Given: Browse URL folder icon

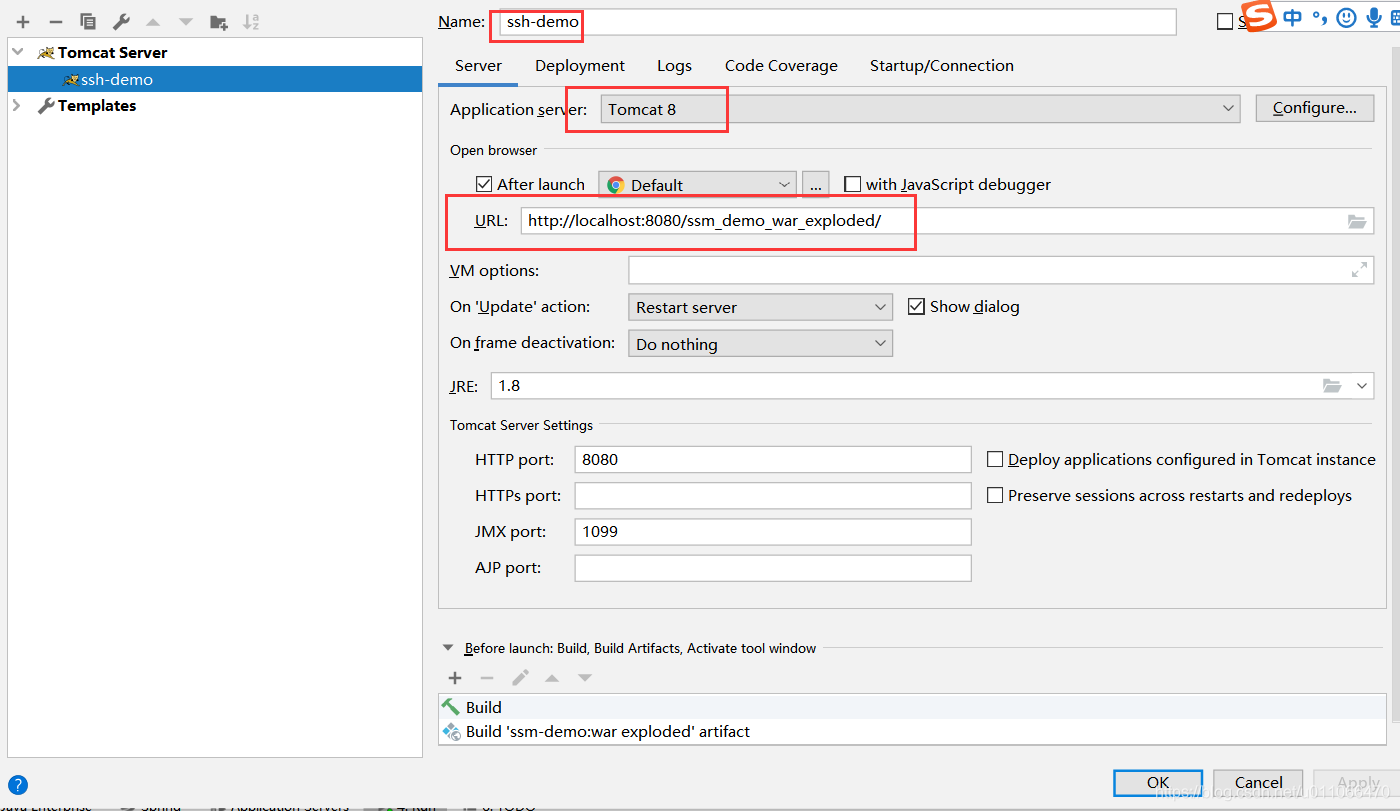Looking at the screenshot, I should click(1357, 222).
